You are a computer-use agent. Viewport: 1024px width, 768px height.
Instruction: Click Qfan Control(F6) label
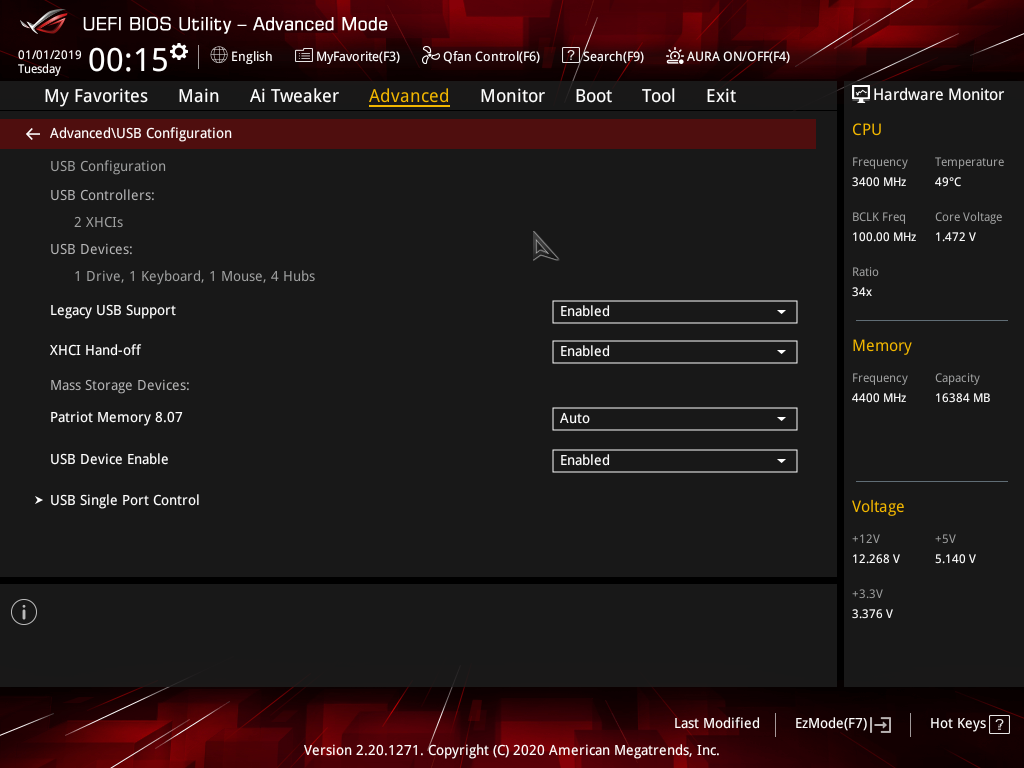[x=491, y=57]
